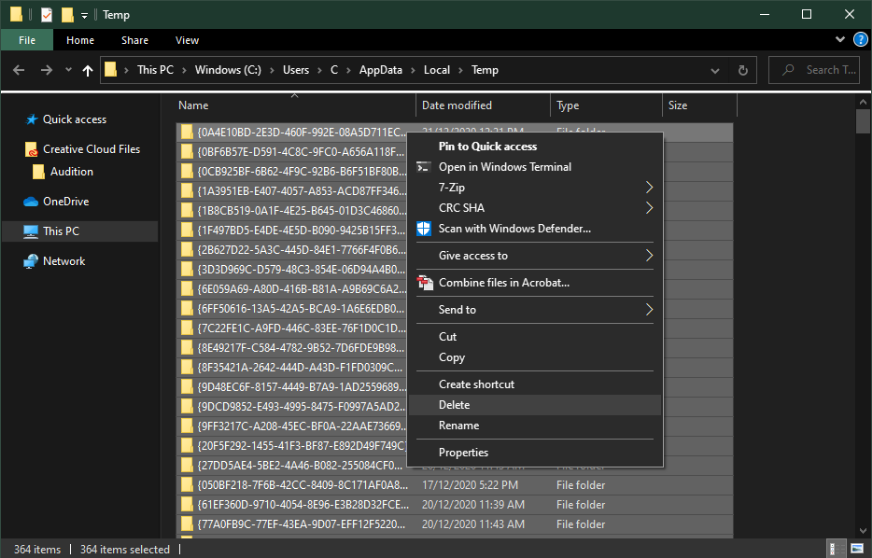Click the Acrobat combine files icon
The width and height of the screenshot is (872, 558).
[423, 282]
